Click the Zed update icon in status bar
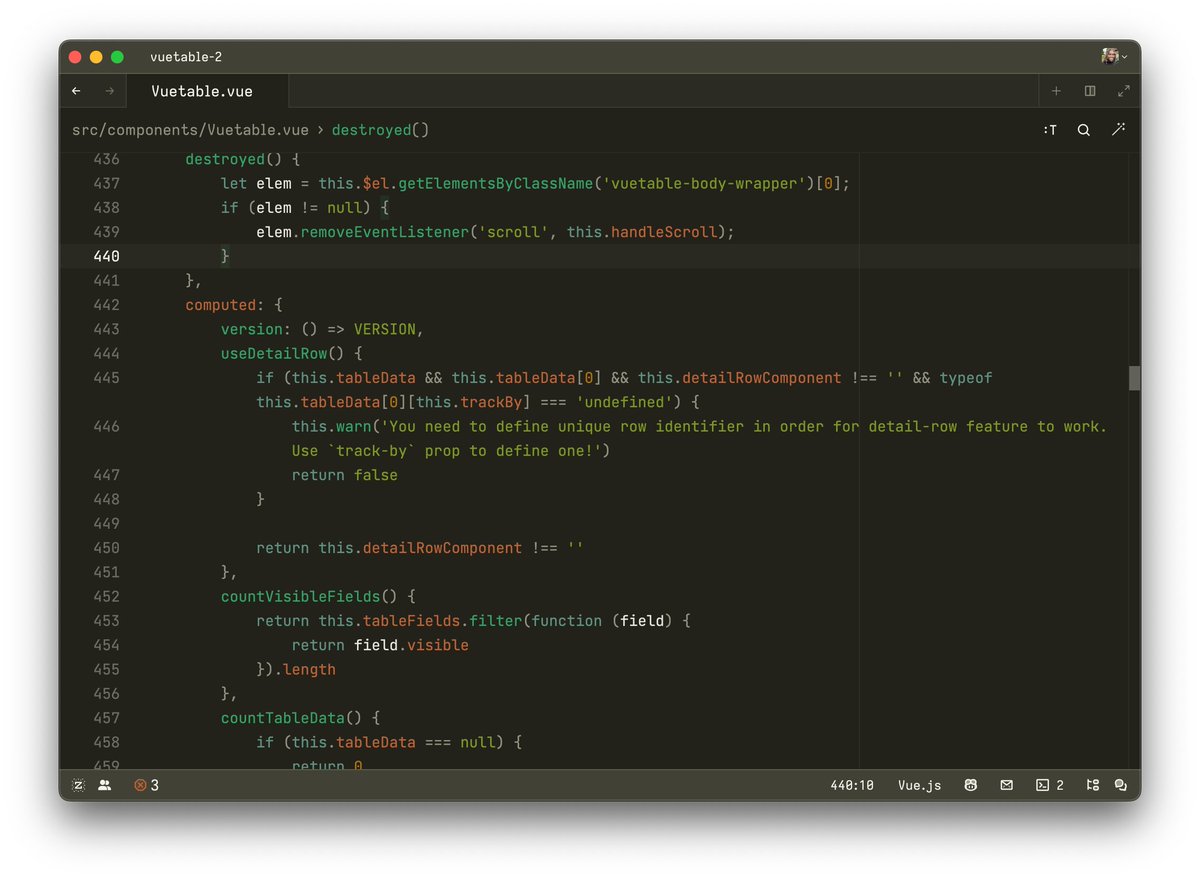 [x=78, y=785]
